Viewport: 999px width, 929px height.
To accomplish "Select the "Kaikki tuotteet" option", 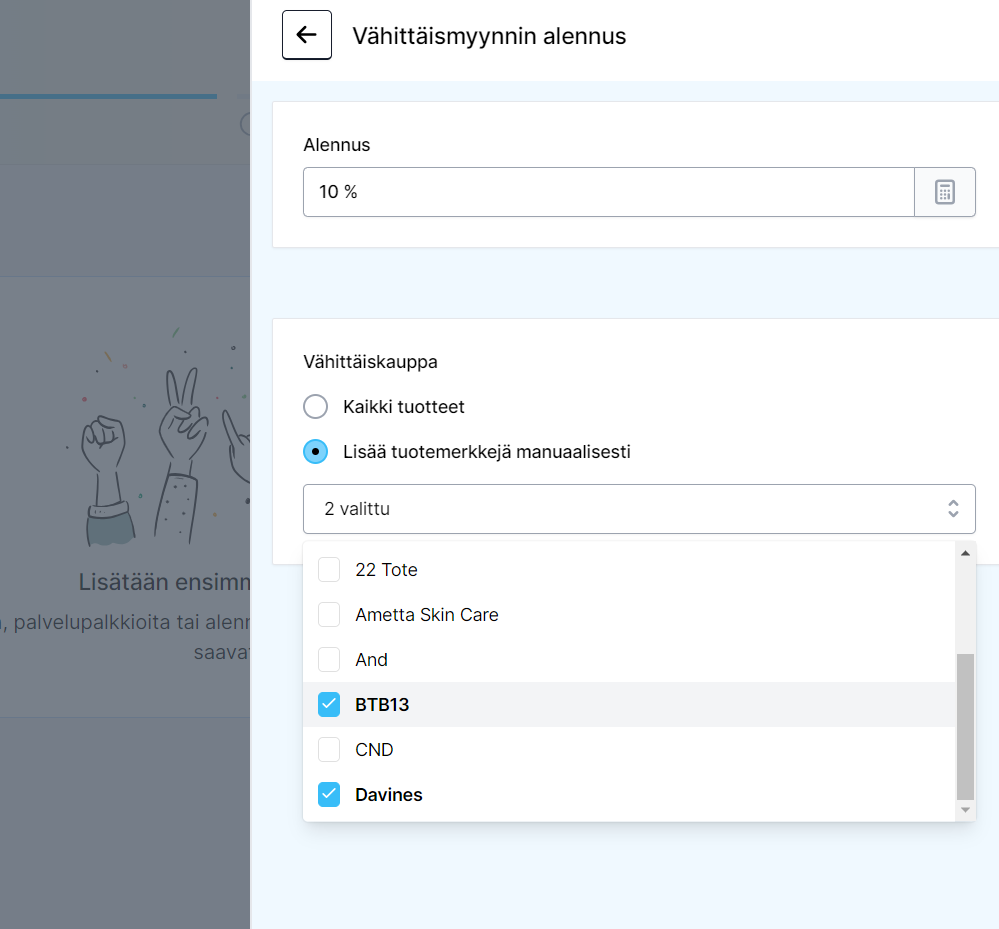I will 315,406.
